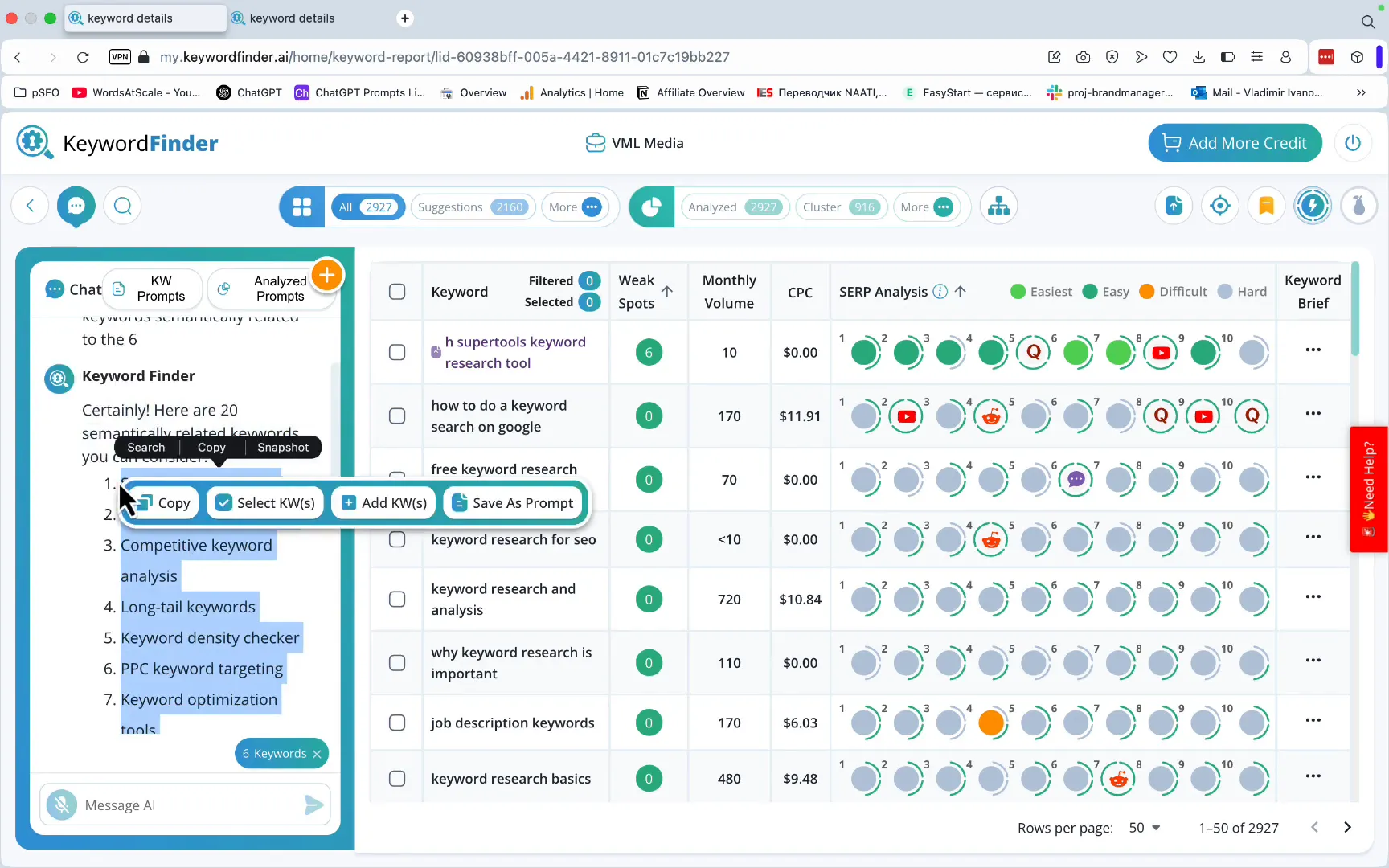Viewport: 1389px width, 868px height.
Task: Show more bookmarks with double chevron
Action: point(1361,92)
